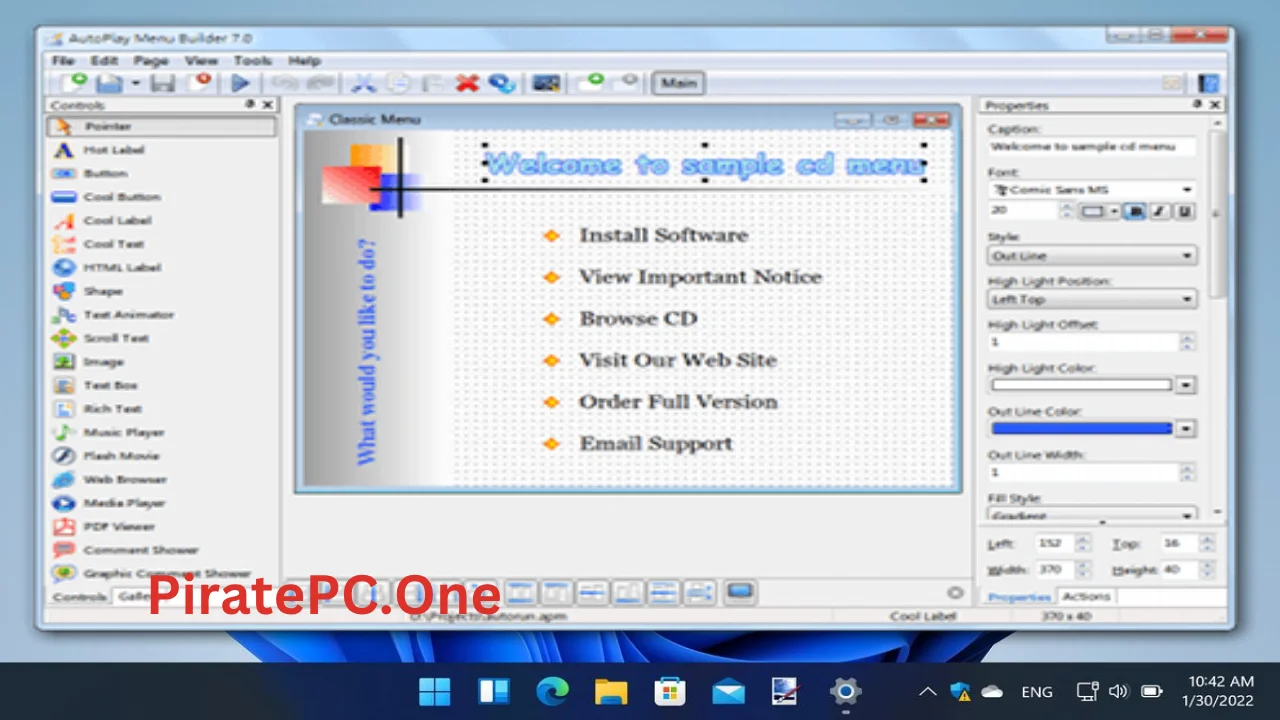Click the Main page button in toolbar
This screenshot has width=1280, height=720.
[x=679, y=83]
